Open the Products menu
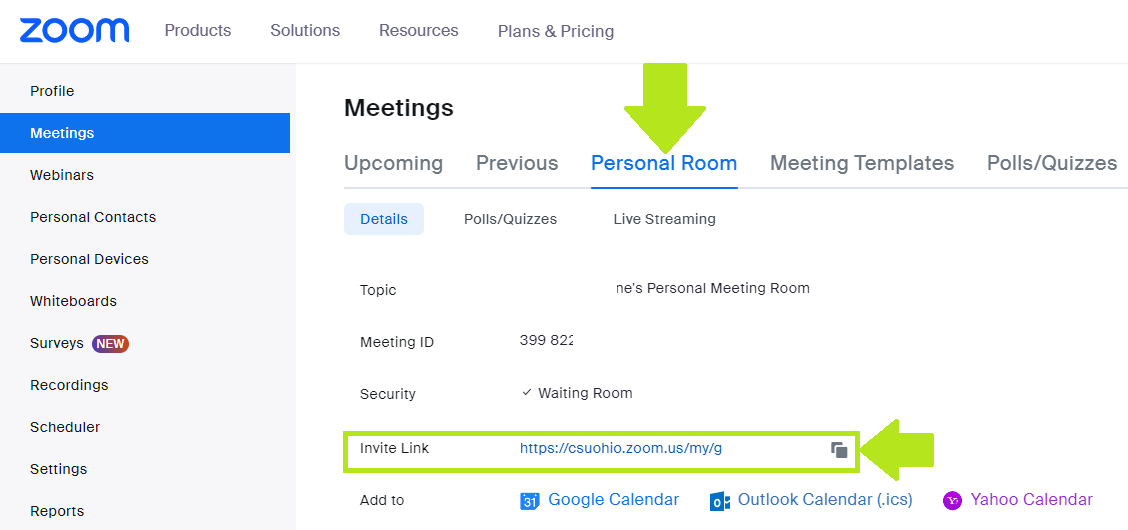 coord(198,30)
